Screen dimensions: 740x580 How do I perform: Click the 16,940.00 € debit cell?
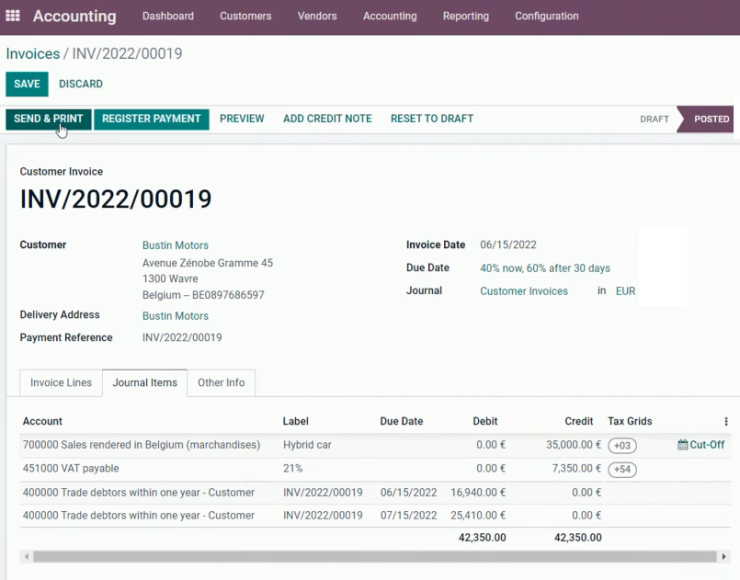click(478, 493)
